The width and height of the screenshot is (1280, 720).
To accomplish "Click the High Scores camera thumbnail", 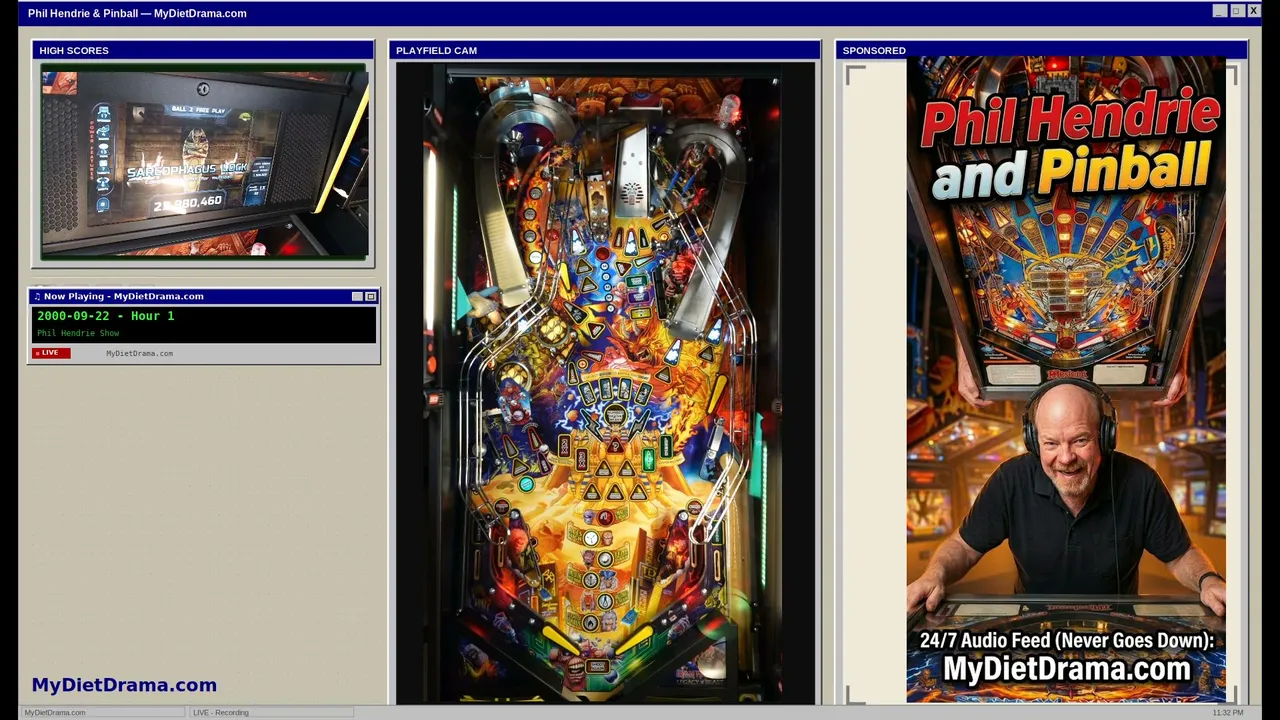I will coord(204,161).
